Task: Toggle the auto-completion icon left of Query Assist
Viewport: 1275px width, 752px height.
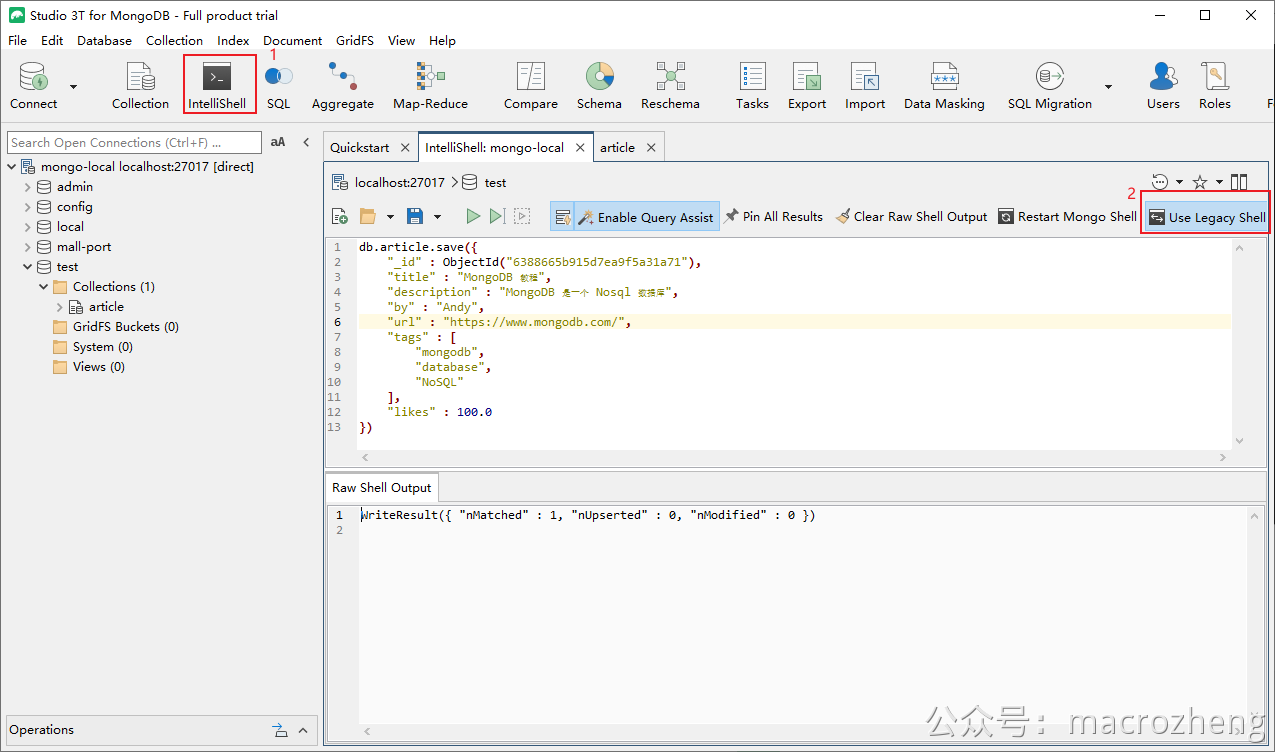Action: point(562,217)
